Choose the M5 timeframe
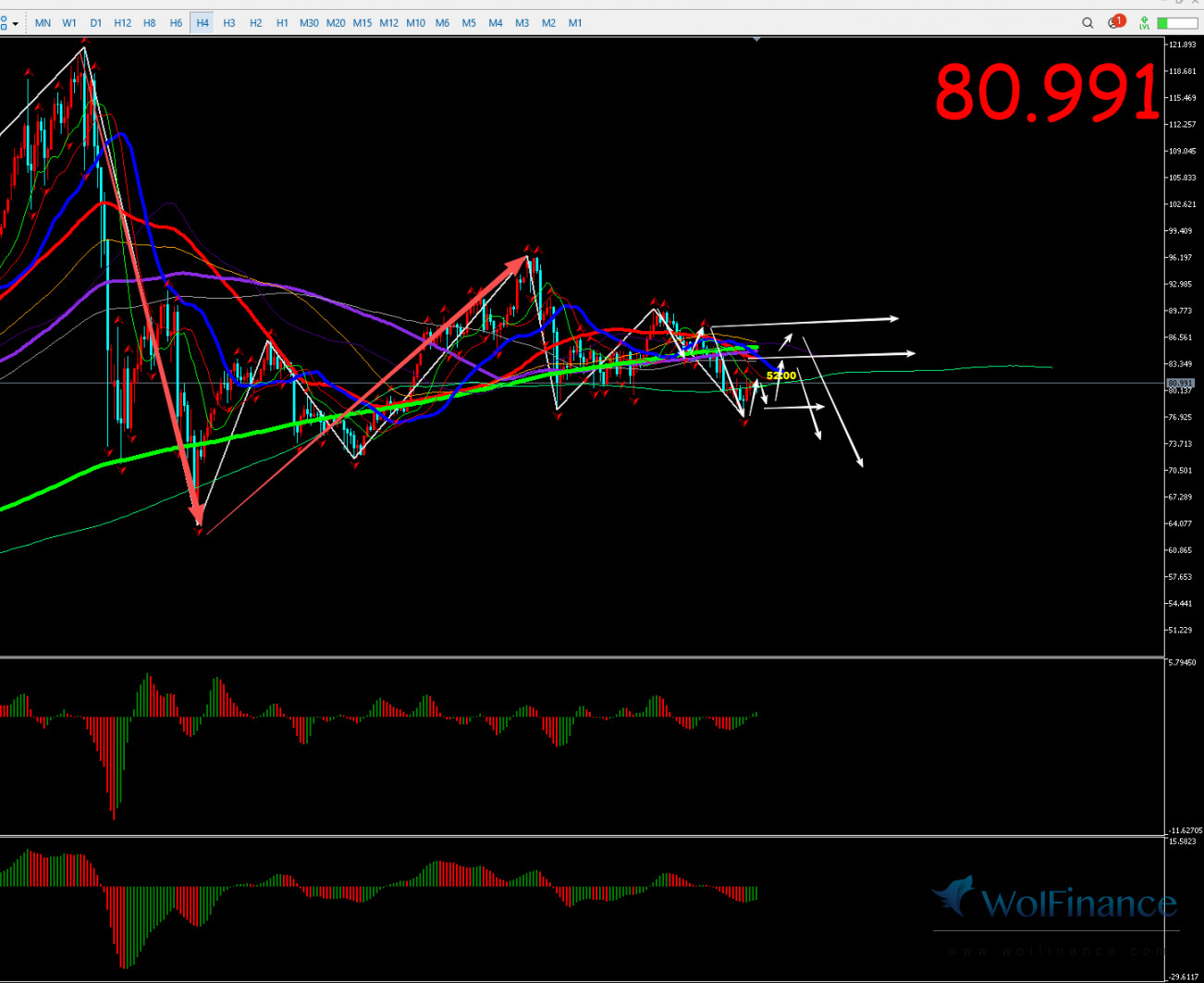Screen dimensions: 1204x983 (x=469, y=23)
